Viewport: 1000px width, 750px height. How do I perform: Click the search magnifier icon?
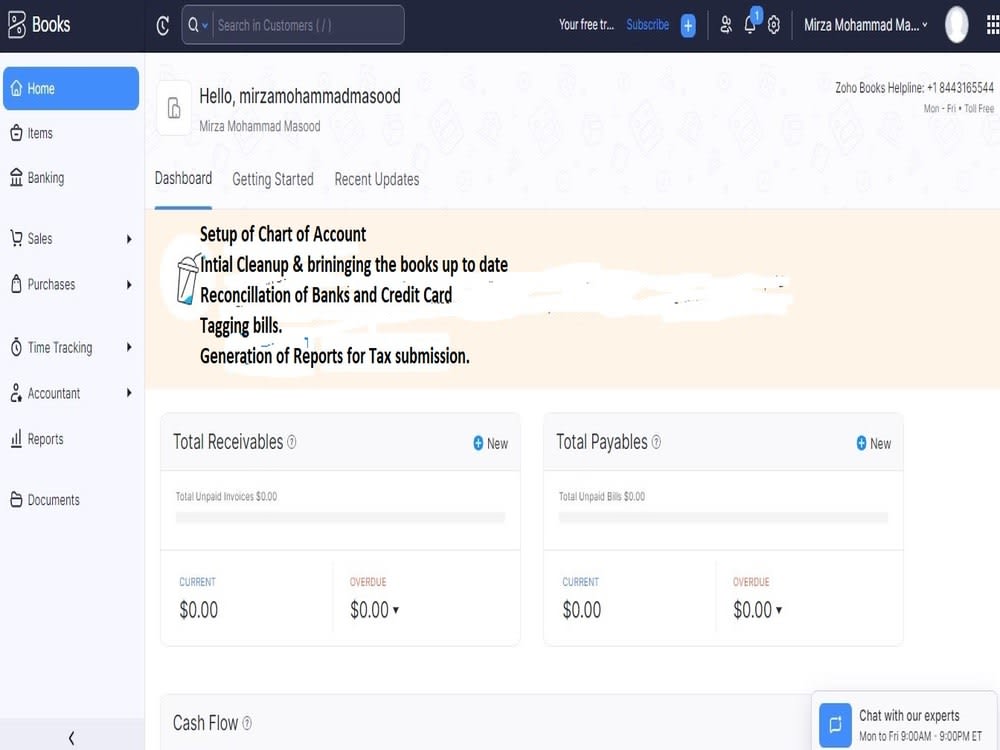193,25
